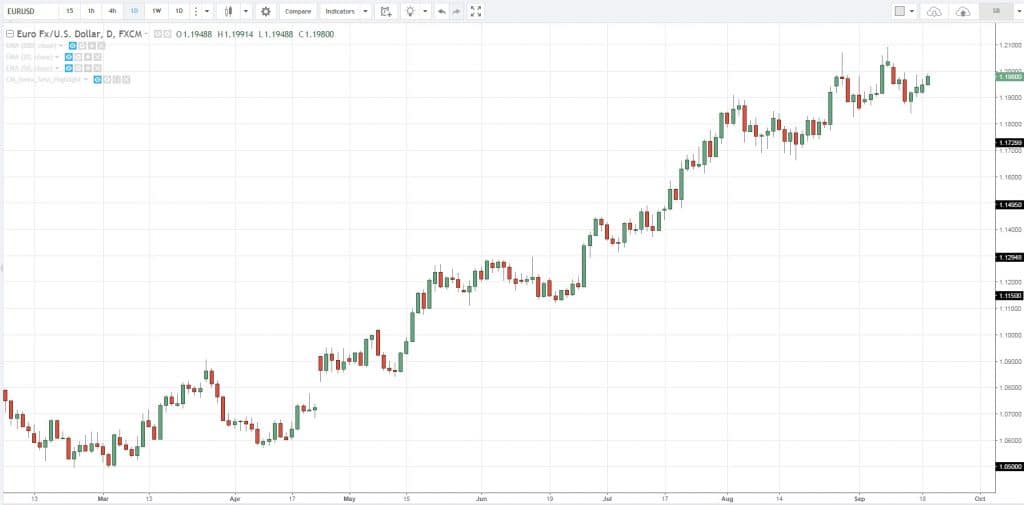1024x505 pixels.
Task: Click the redo arrow in the toolbar
Action: click(x=457, y=11)
